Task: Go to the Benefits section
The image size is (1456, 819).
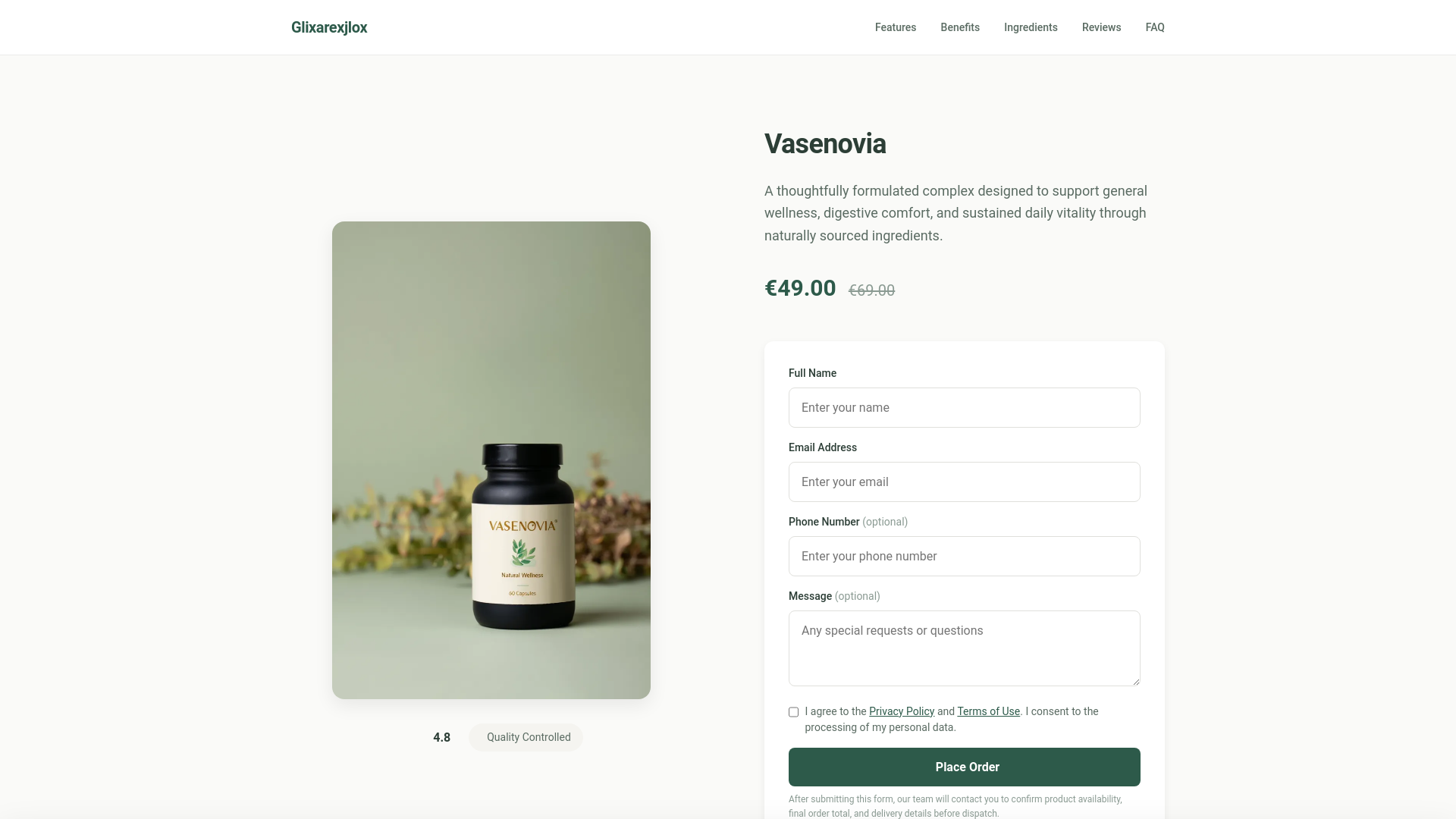Action: click(960, 27)
